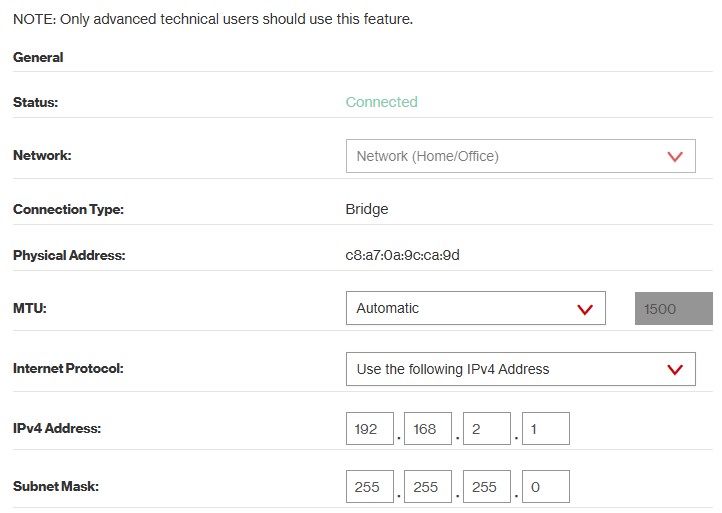Click the Subnet Mask octet containing 0
The height and width of the screenshot is (513, 722).
(546, 487)
